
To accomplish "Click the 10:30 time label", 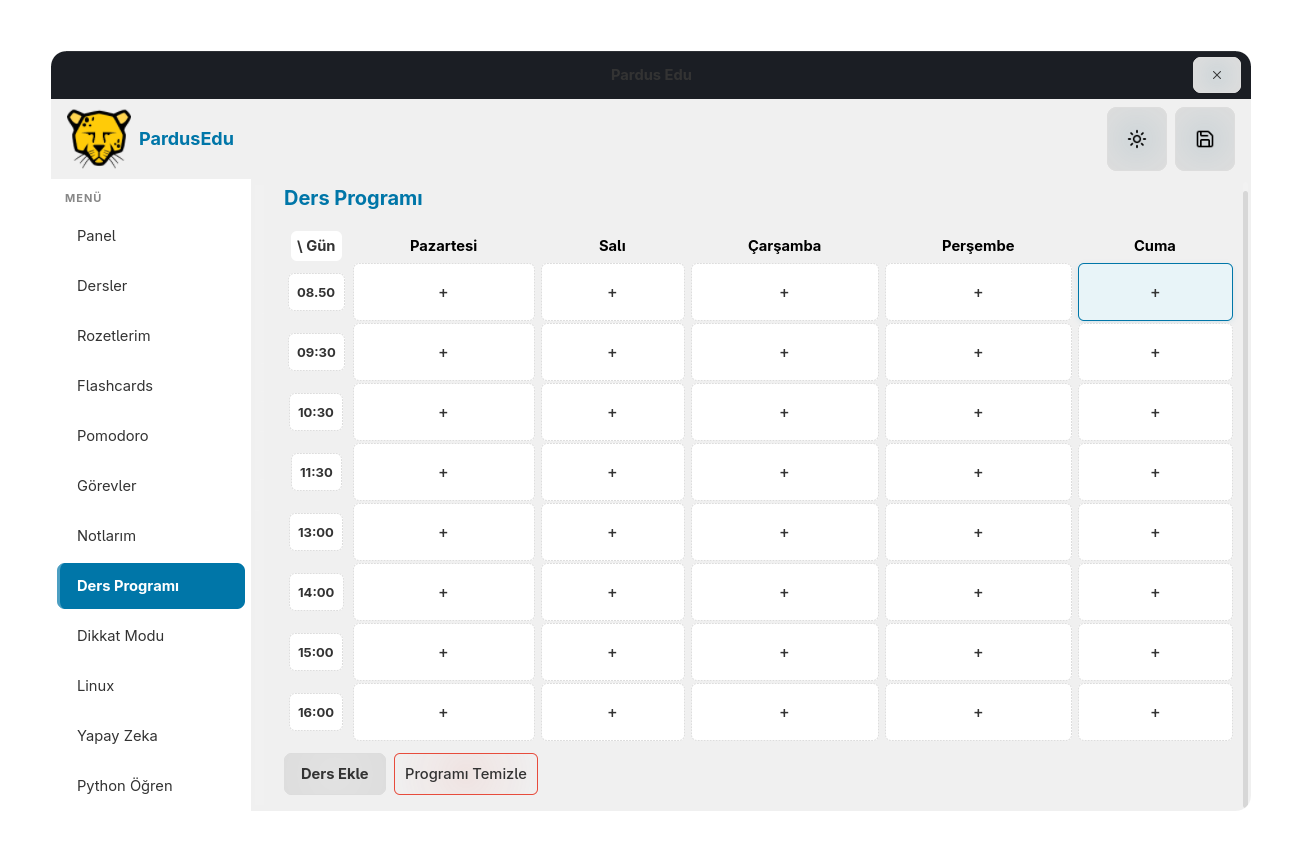I will [316, 412].
